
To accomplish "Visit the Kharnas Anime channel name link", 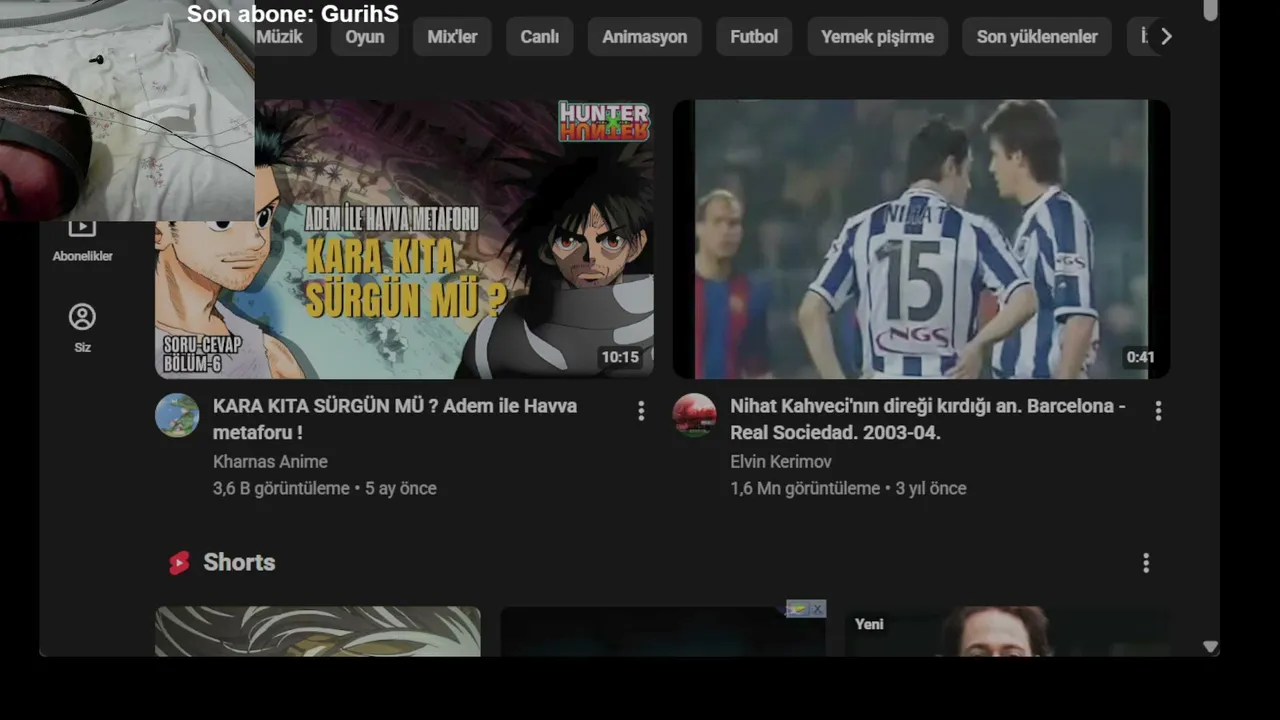I will pyautogui.click(x=270, y=462).
